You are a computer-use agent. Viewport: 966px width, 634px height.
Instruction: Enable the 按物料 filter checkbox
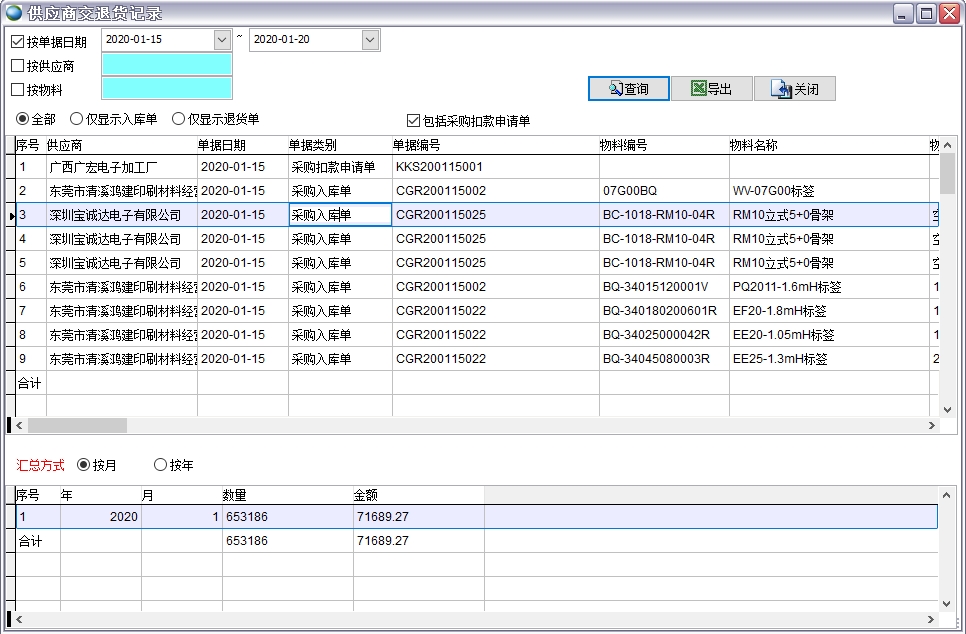[x=18, y=90]
